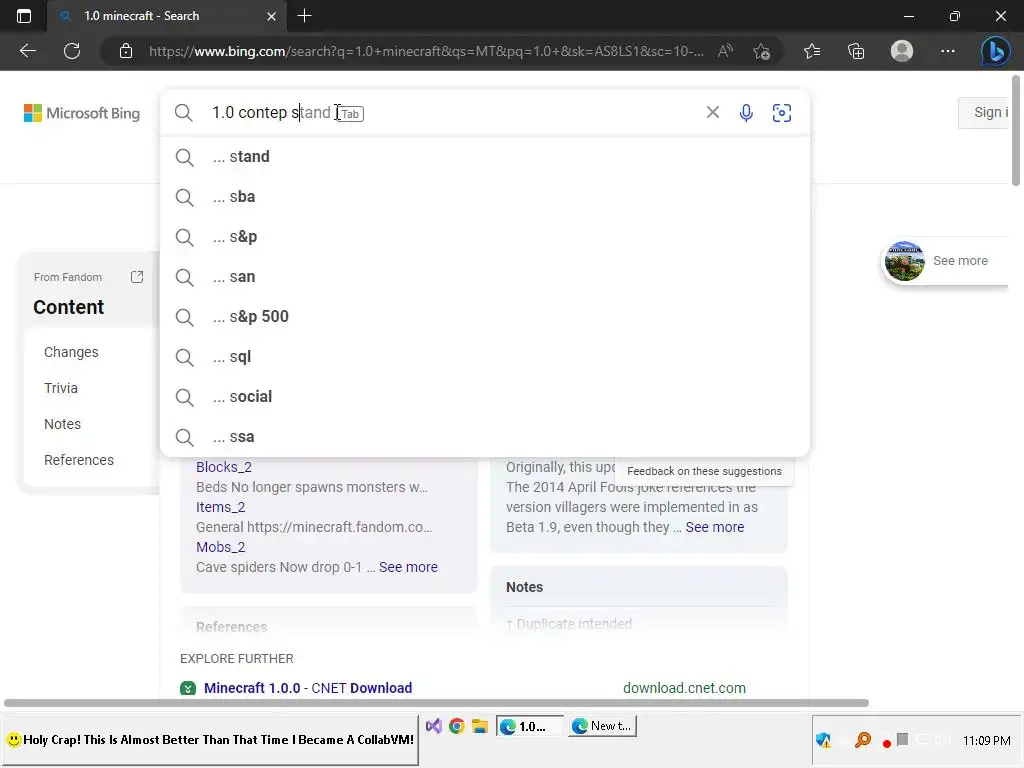The image size is (1024, 768).
Task: Open the Items_2 link
Action: point(220,507)
